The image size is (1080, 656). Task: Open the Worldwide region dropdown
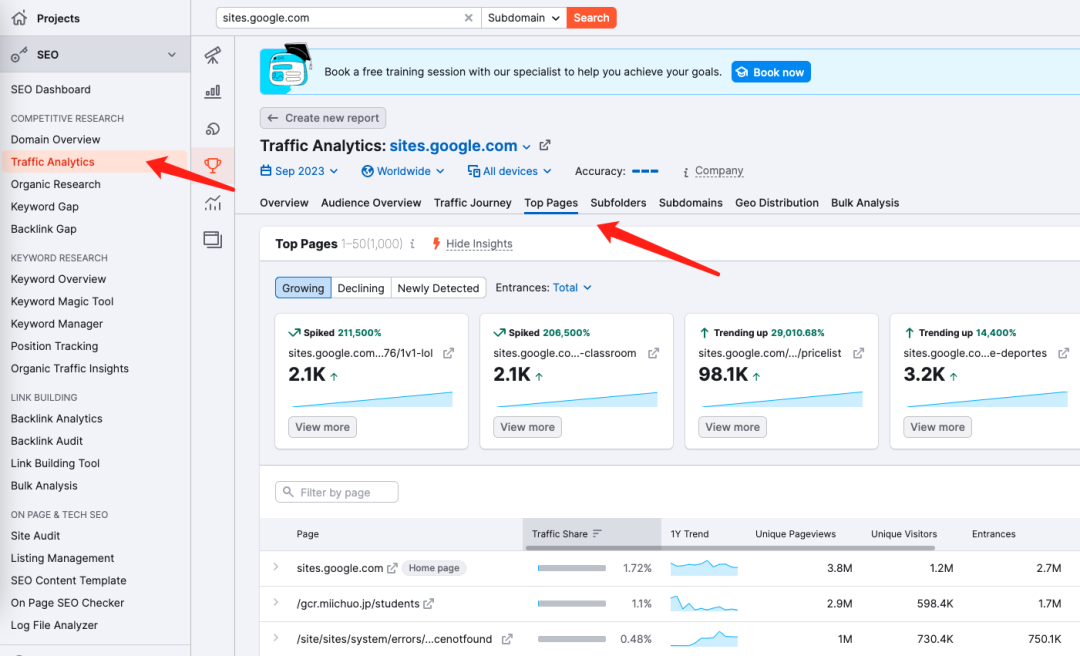point(403,171)
